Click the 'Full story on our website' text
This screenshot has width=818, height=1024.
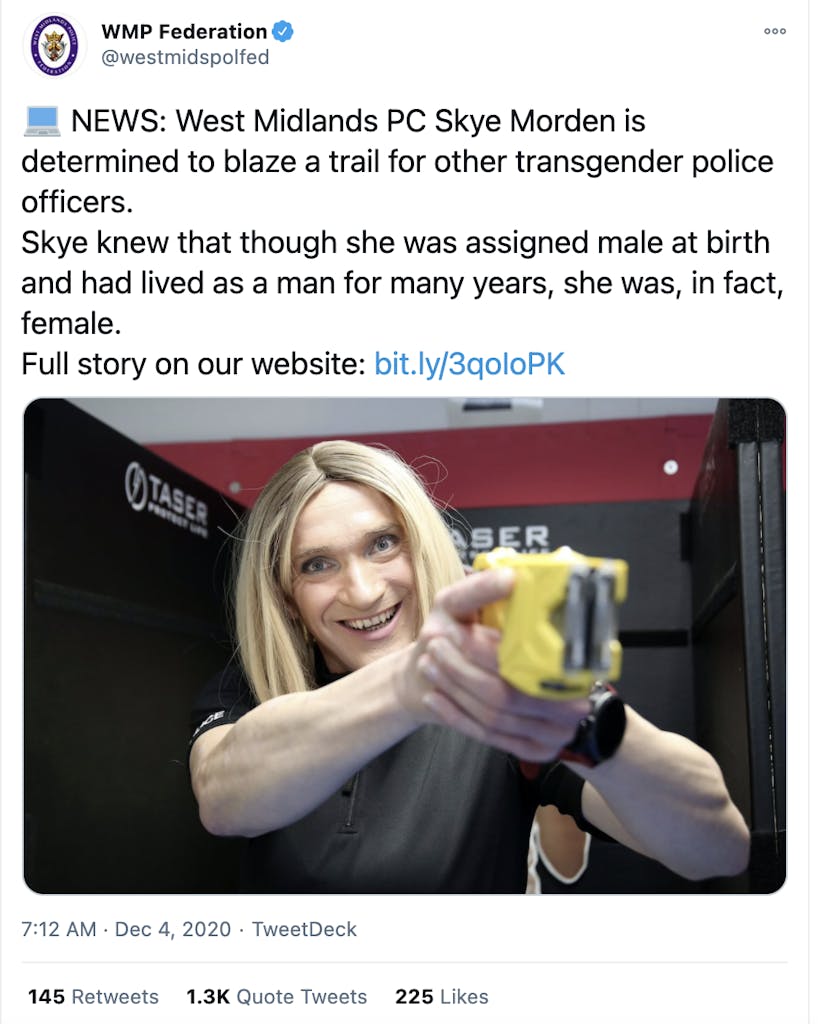pos(193,364)
